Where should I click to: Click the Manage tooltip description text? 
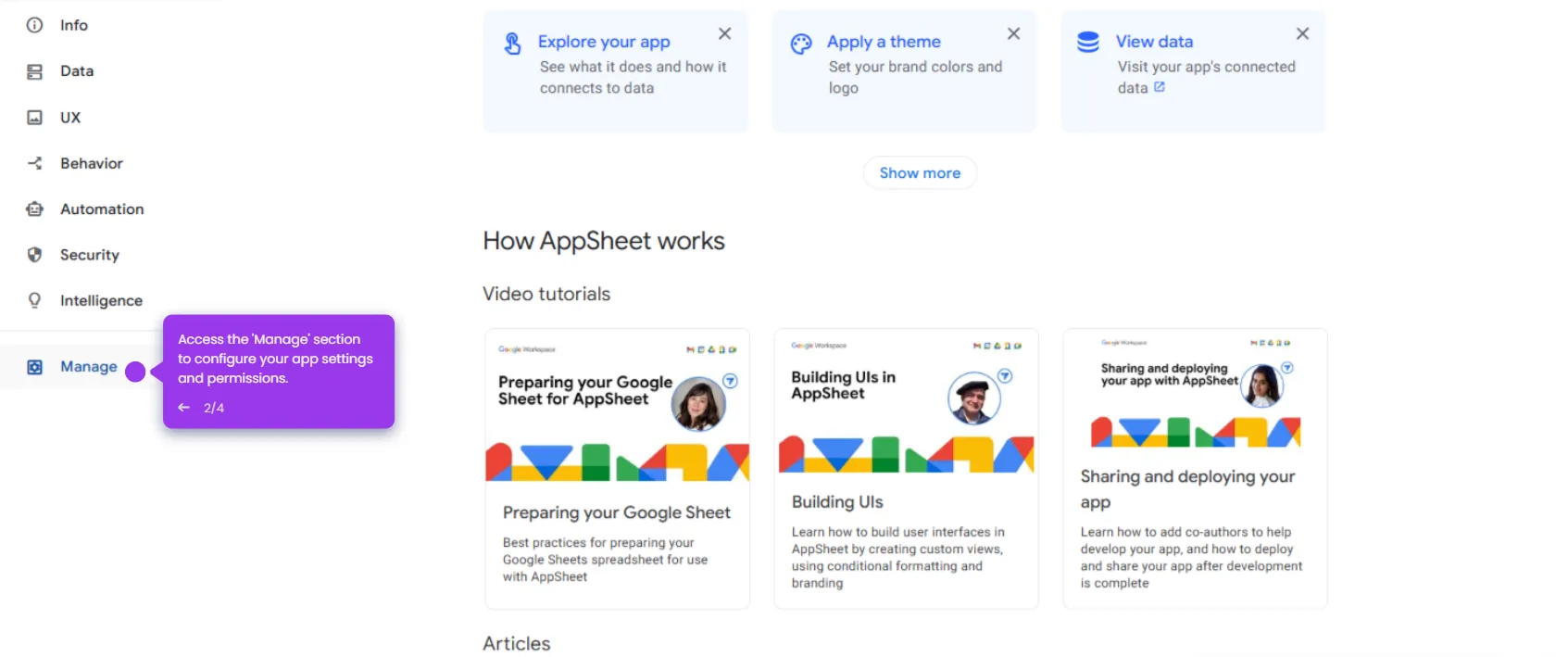pos(275,359)
